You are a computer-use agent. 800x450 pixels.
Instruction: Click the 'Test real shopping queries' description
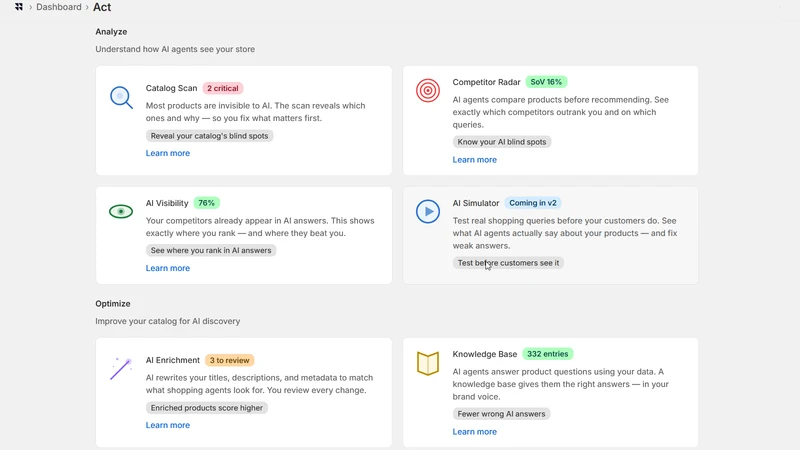(x=565, y=233)
